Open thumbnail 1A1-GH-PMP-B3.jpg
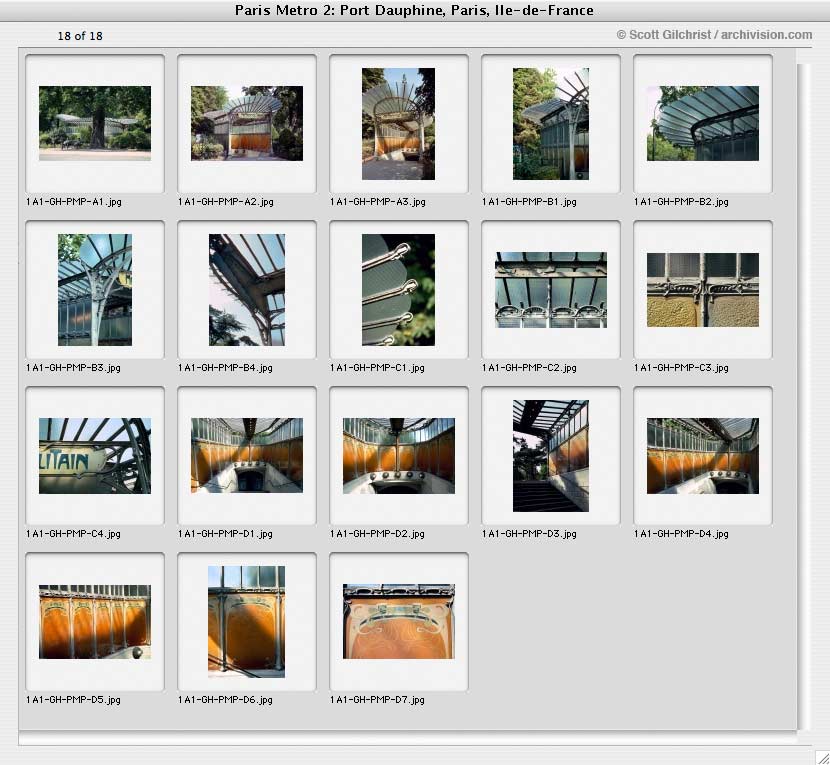830x765 pixels. tap(95, 290)
